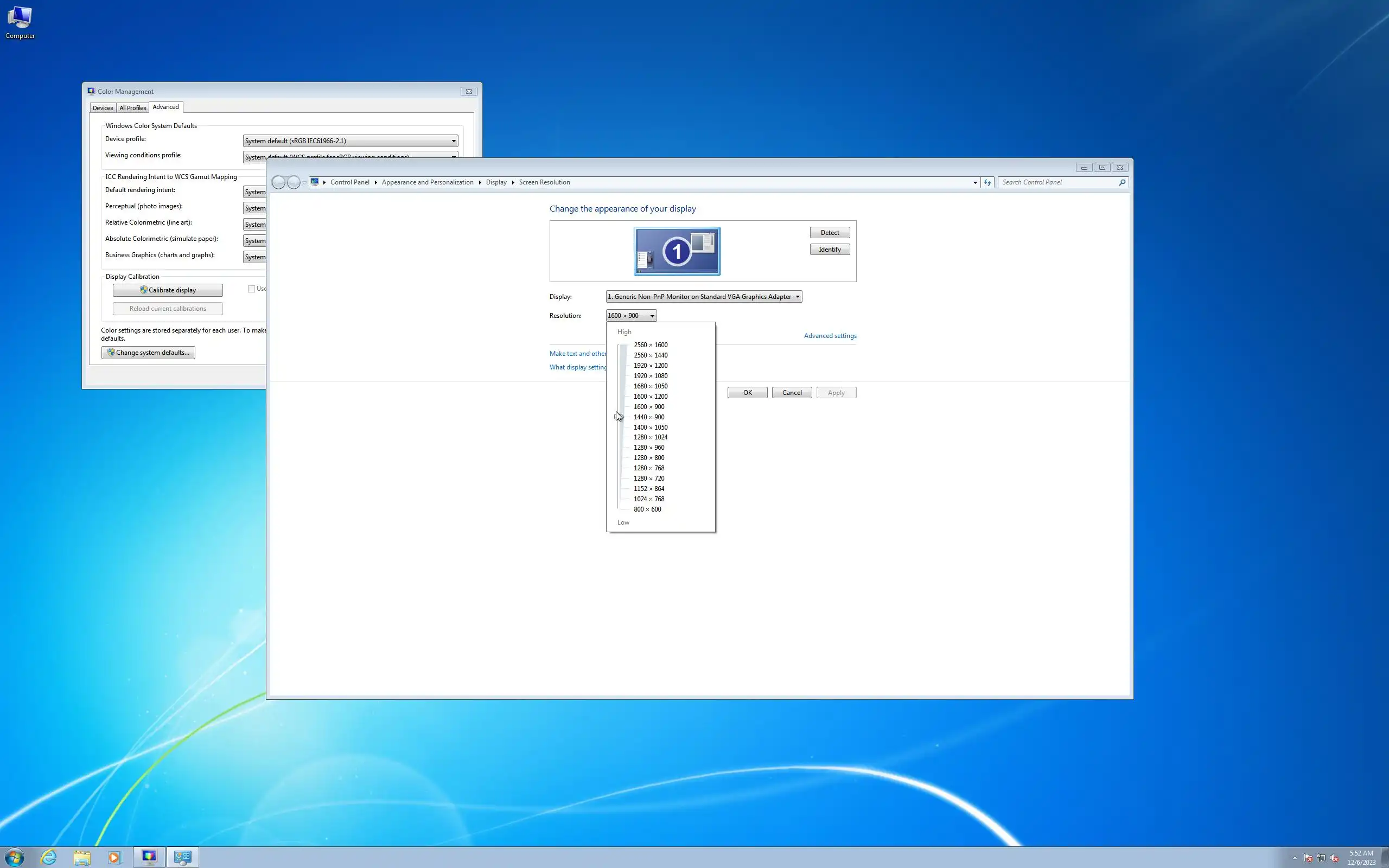Click the Search Control Panel field
Image resolution: width=1389 pixels, height=868 pixels.
tap(1059, 183)
